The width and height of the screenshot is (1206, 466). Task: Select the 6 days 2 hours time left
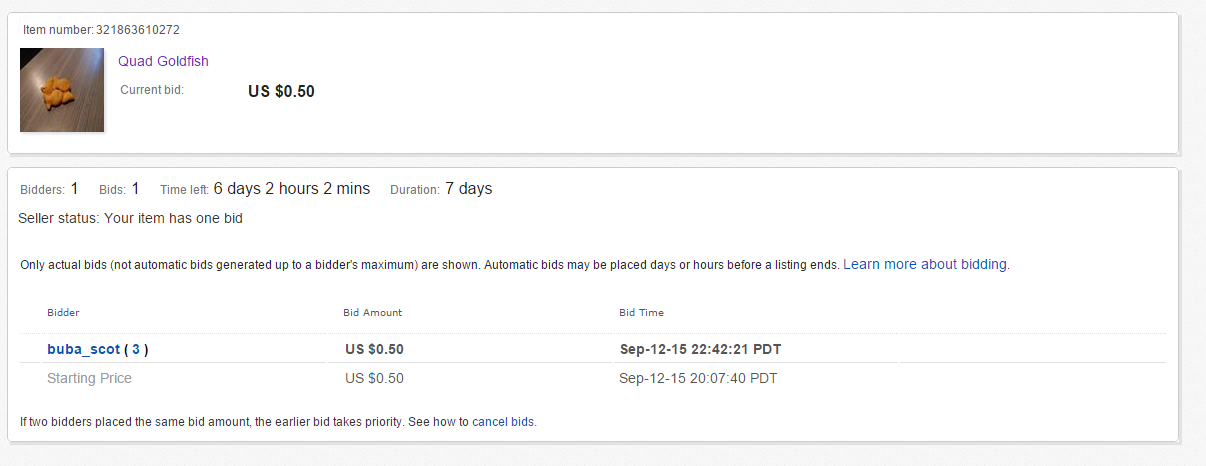coord(292,188)
